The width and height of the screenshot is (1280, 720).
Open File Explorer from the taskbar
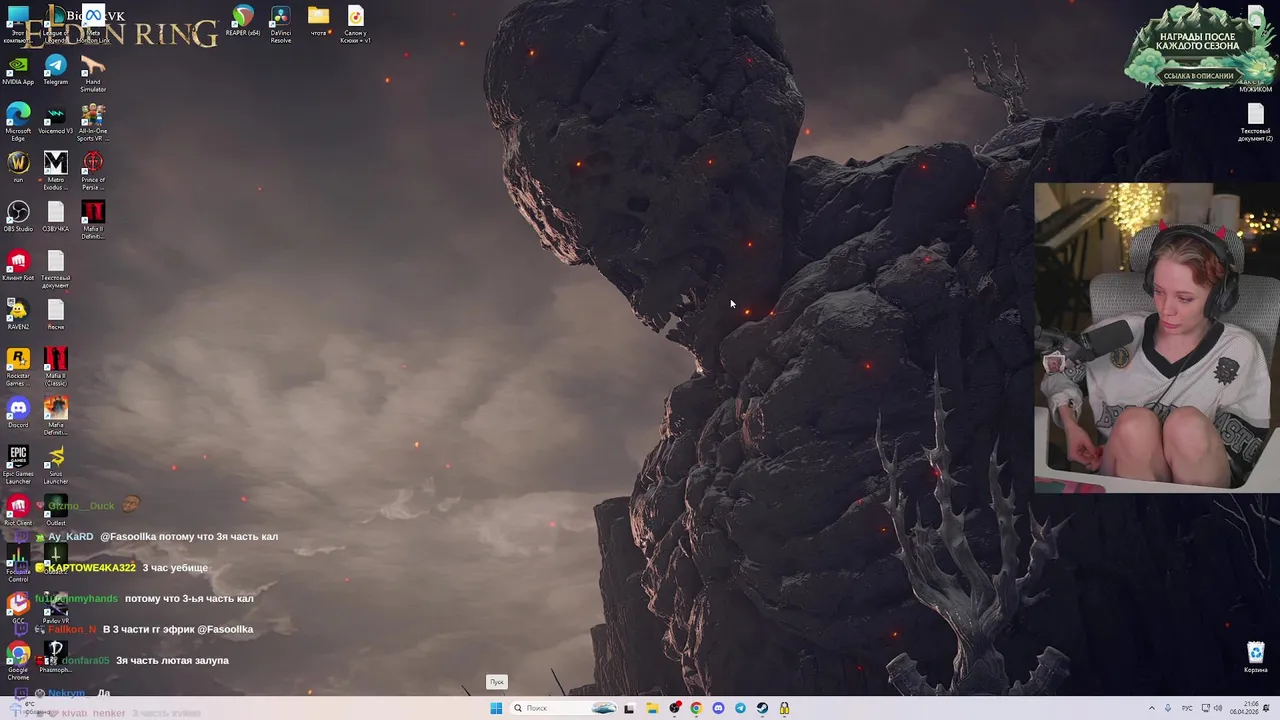pyautogui.click(x=652, y=708)
